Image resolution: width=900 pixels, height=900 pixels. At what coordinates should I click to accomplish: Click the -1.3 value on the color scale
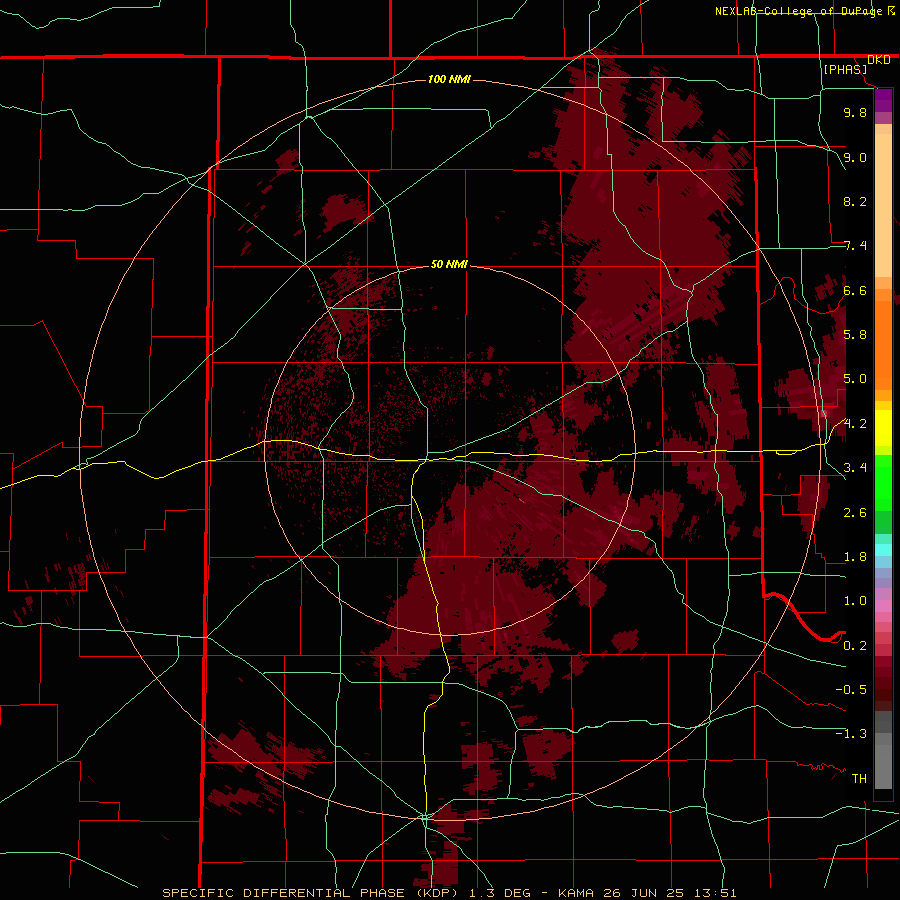851,734
